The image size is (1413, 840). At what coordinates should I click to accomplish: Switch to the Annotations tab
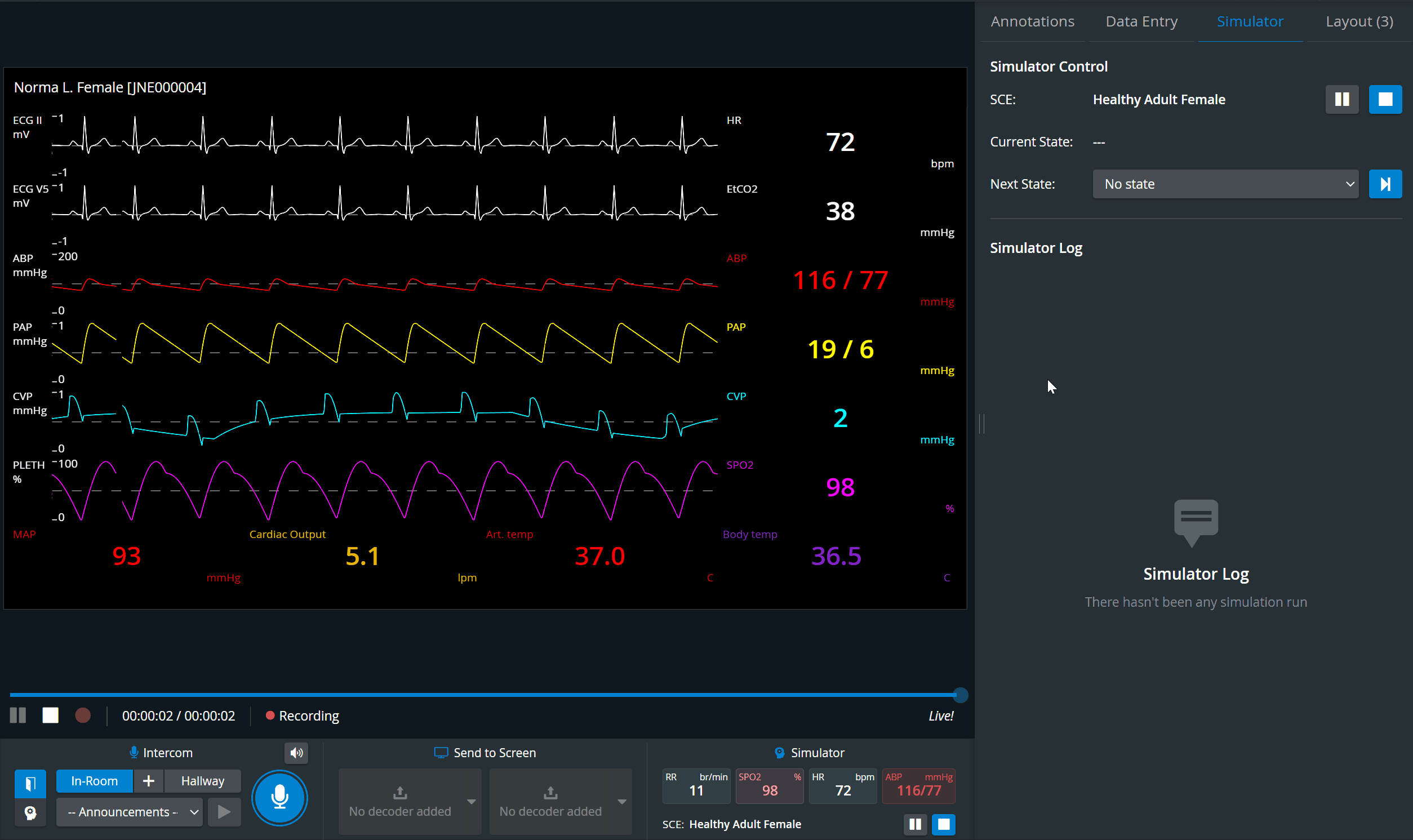(x=1032, y=21)
